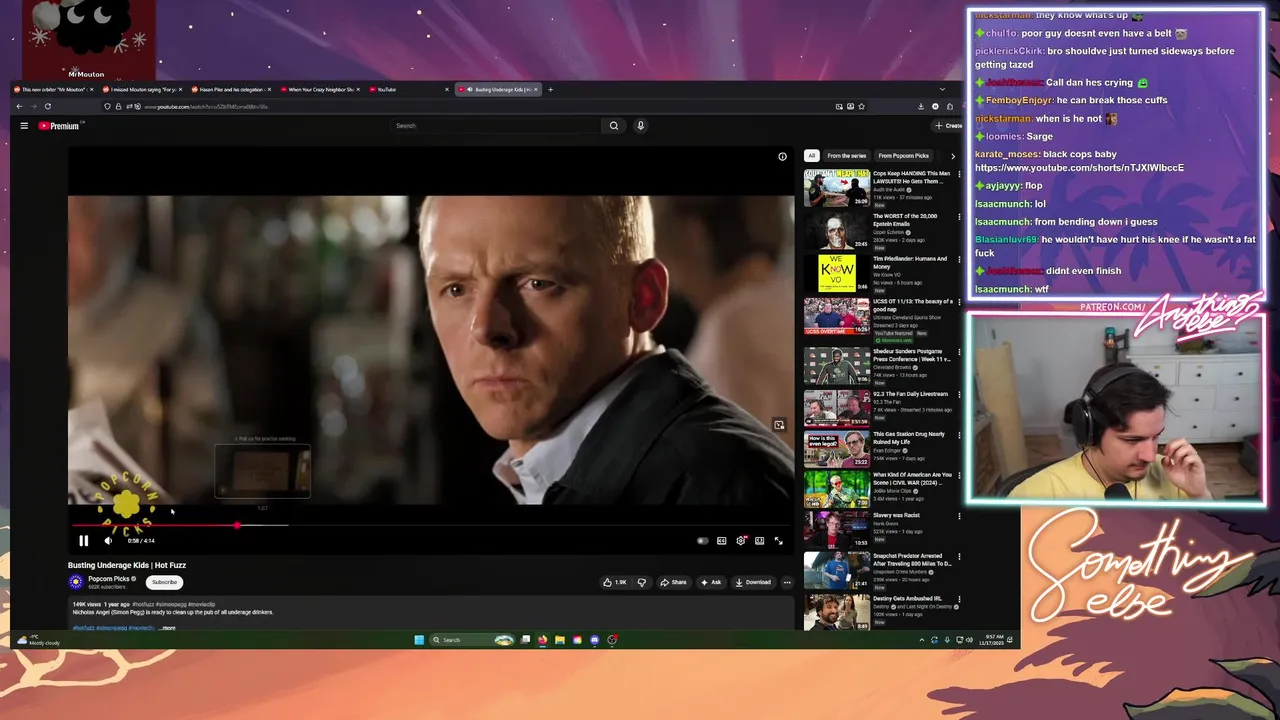
Task: Open the player settings gear
Action: click(x=740, y=541)
